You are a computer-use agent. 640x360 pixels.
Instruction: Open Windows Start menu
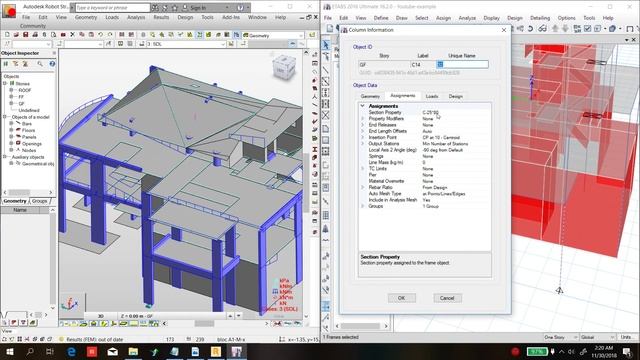tap(9, 351)
